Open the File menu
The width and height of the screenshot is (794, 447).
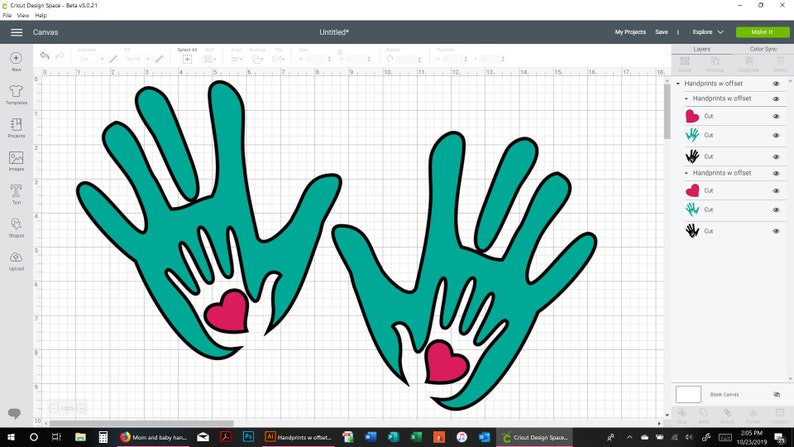point(7,16)
